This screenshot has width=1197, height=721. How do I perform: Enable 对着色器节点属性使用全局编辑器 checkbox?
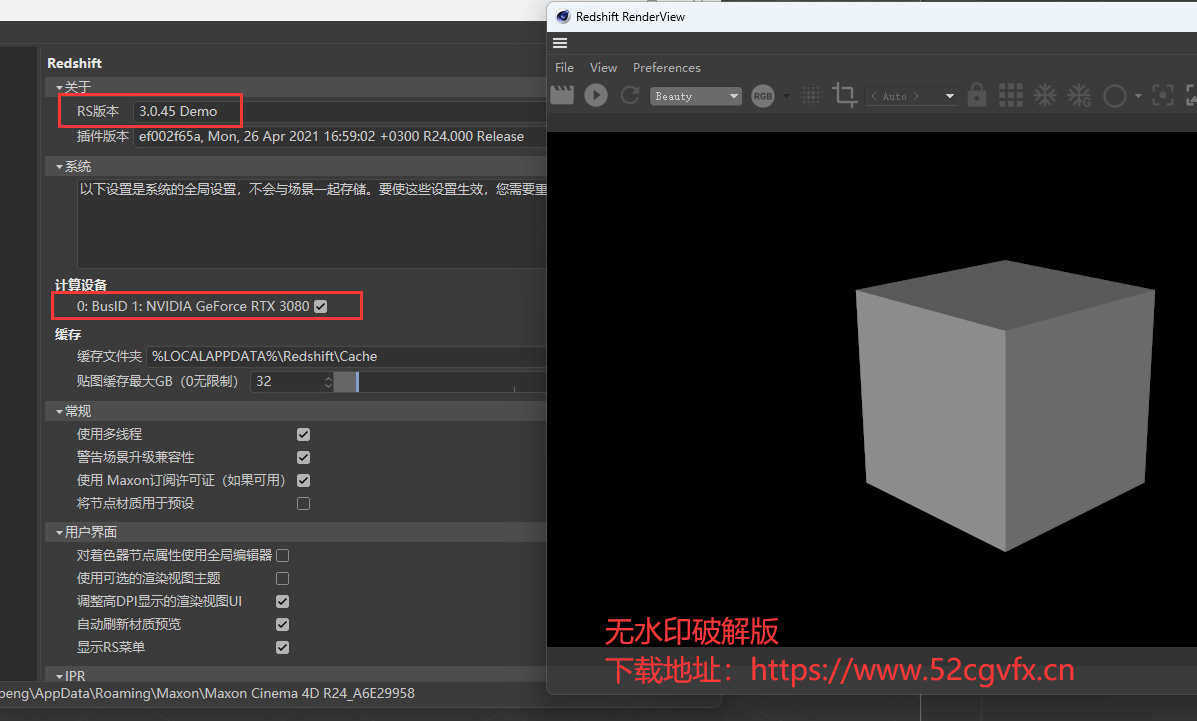(282, 555)
